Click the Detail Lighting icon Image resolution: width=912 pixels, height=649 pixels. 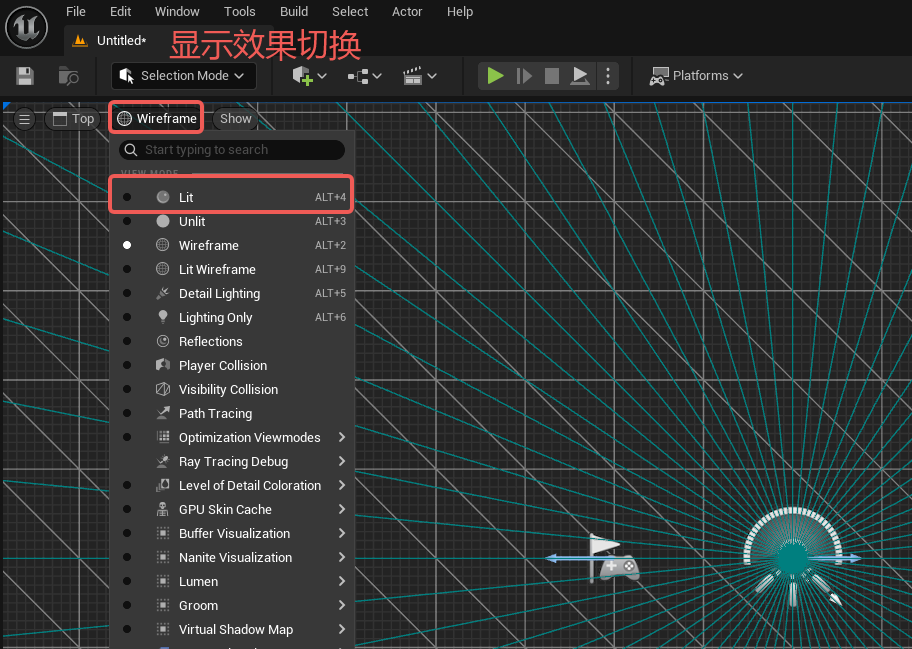(x=163, y=293)
